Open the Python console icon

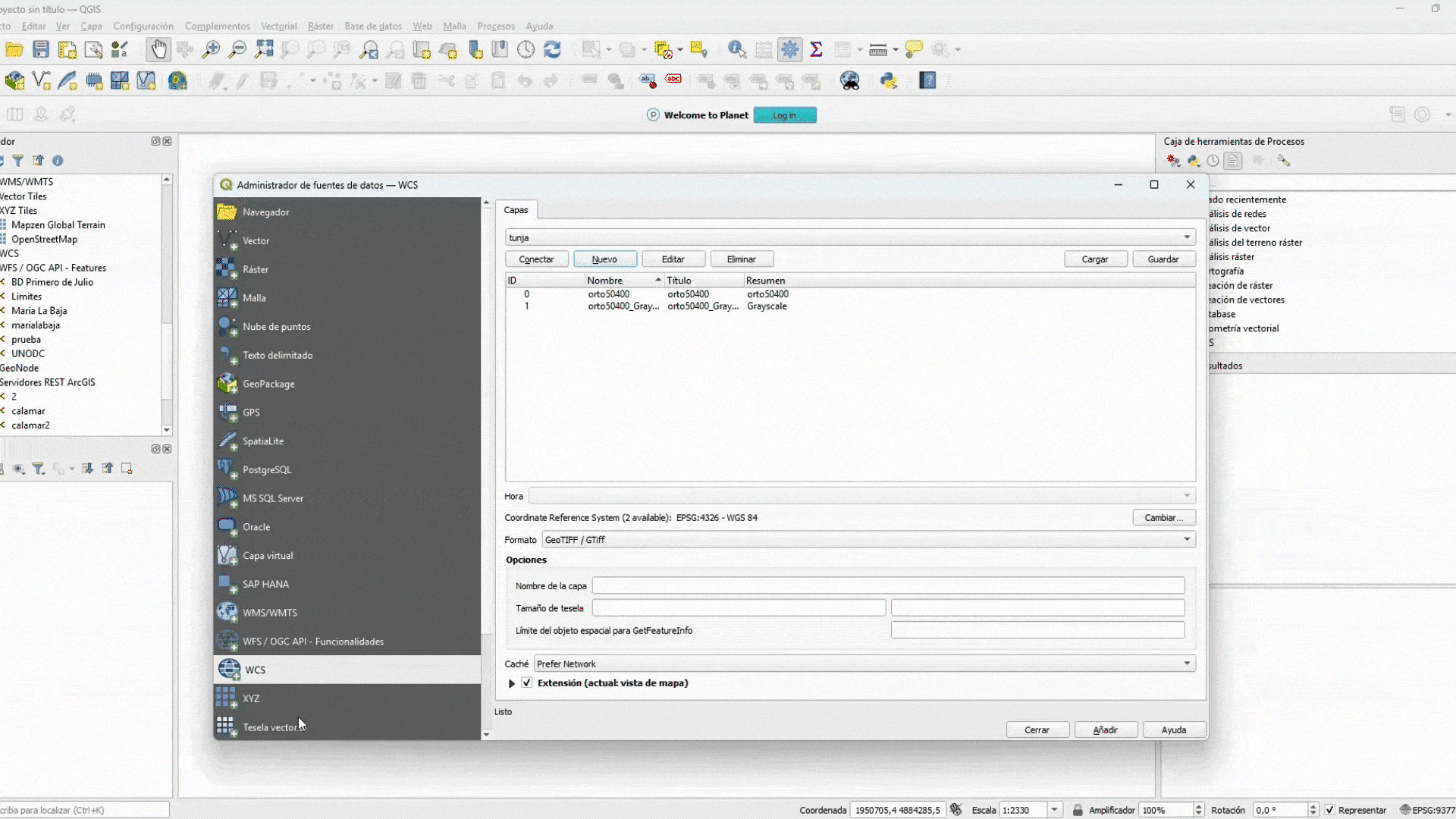tap(888, 80)
